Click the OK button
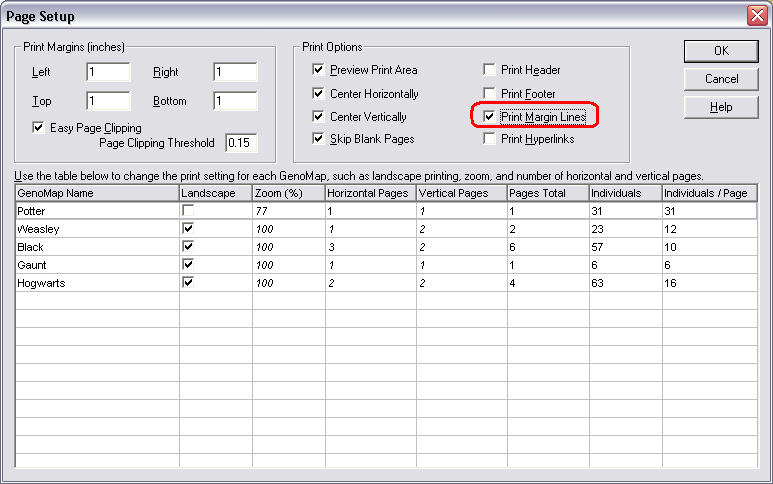 click(721, 51)
